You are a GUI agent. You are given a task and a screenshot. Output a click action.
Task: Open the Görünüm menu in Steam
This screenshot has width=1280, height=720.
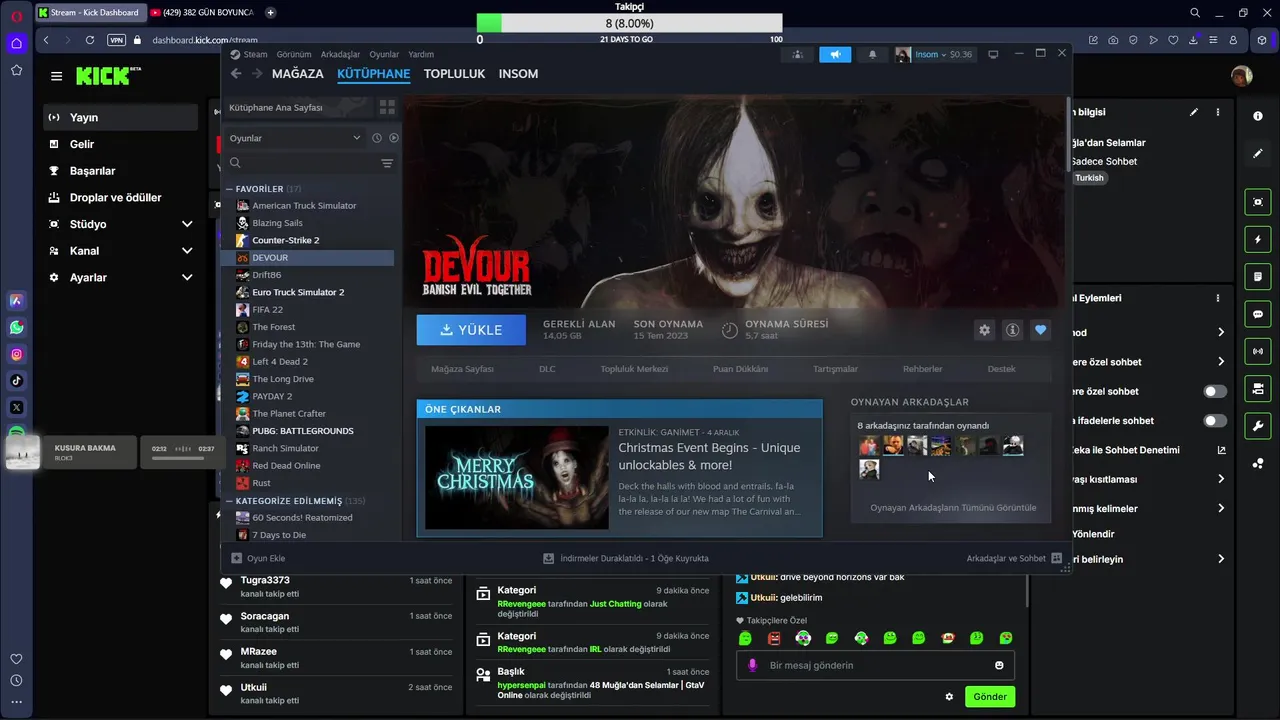(294, 54)
